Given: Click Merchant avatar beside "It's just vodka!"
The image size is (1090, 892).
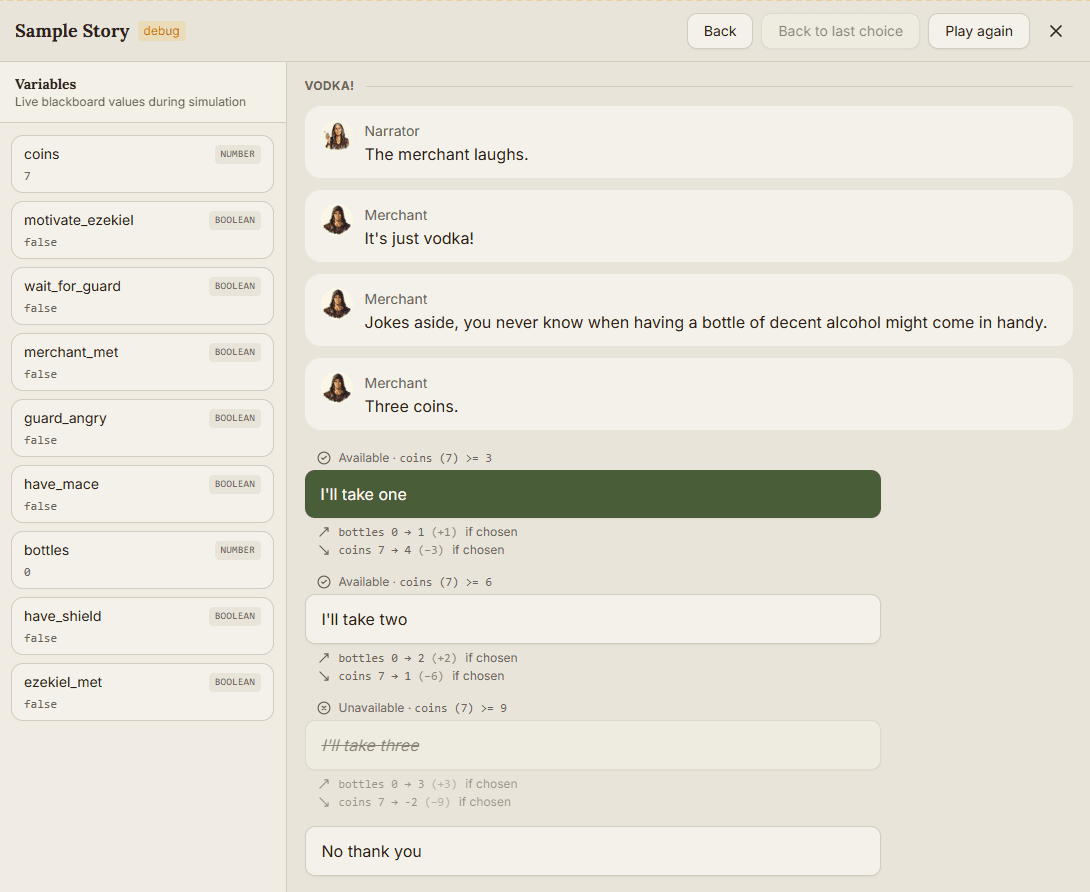Looking at the screenshot, I should tap(337, 220).
